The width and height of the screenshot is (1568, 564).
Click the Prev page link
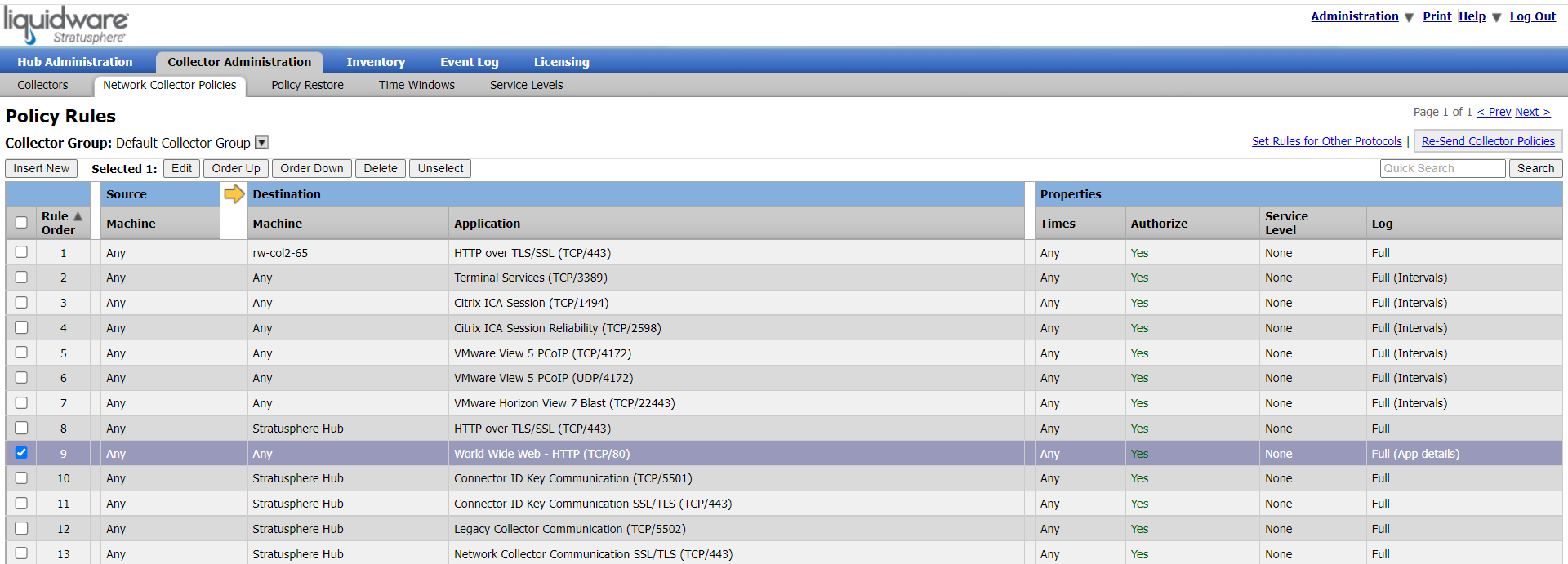(x=1494, y=112)
